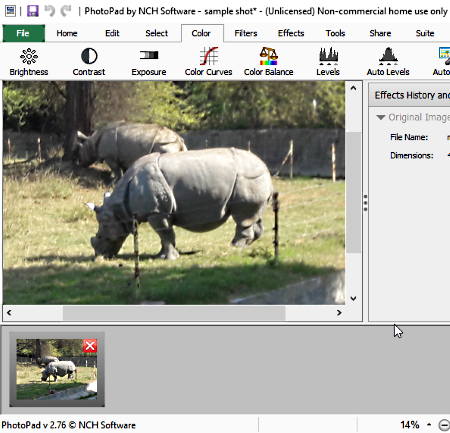Select the rhino image thumbnail

[57, 369]
